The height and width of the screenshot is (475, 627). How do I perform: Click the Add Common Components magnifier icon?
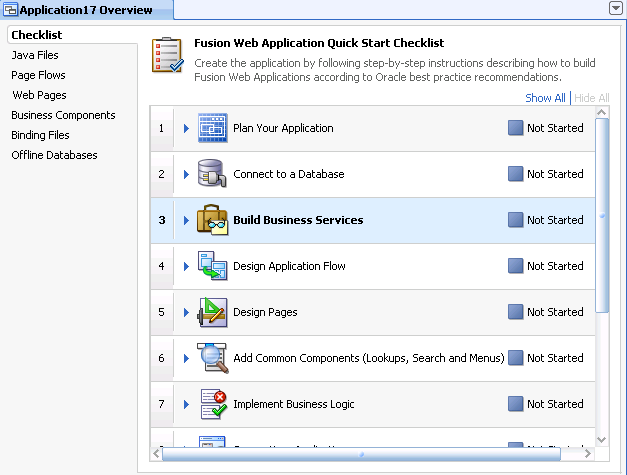pos(213,358)
